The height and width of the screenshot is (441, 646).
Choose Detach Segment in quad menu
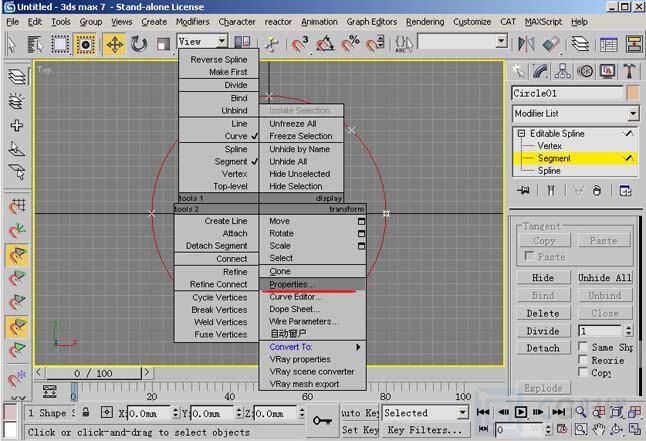[216, 246]
